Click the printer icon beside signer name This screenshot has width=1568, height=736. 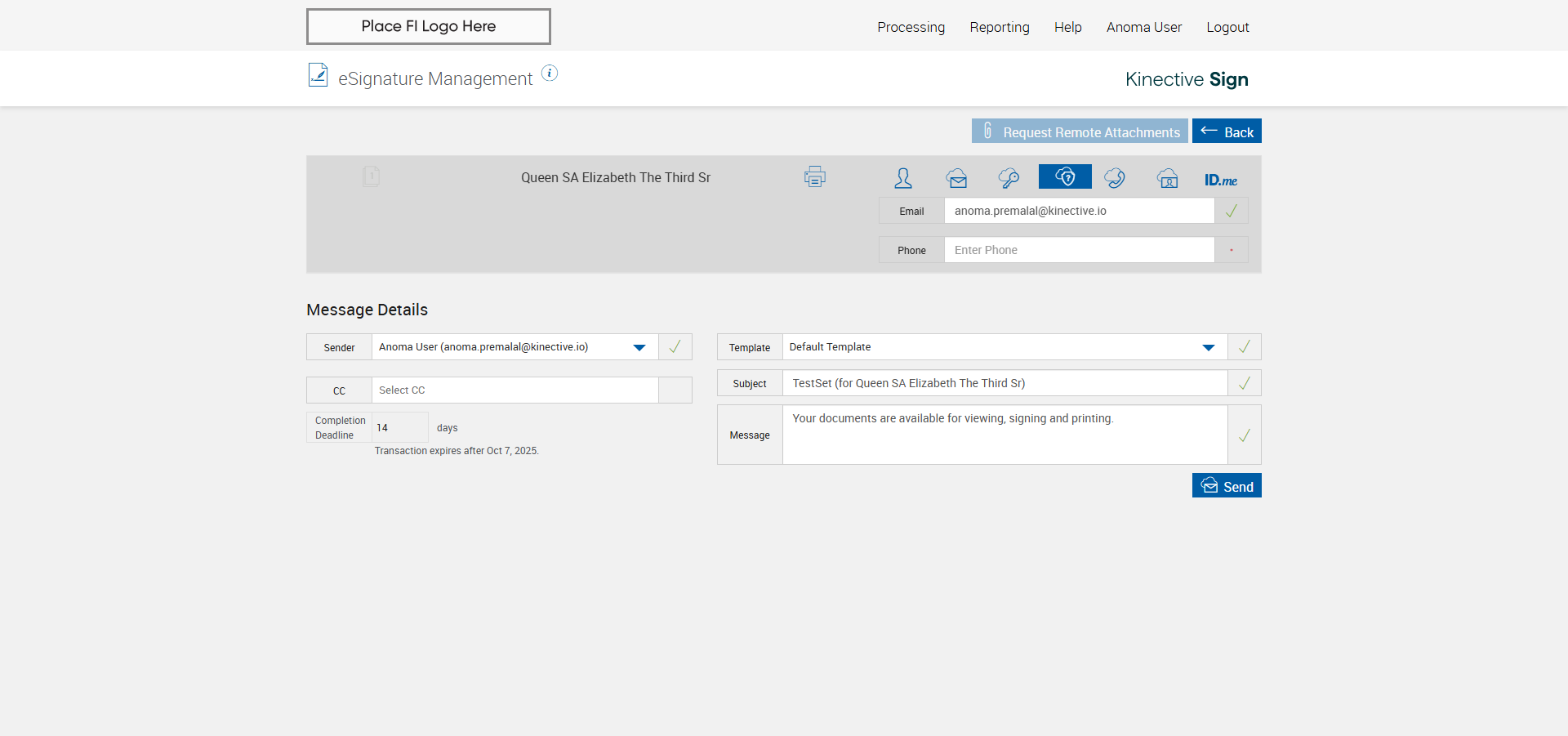pyautogui.click(x=814, y=176)
